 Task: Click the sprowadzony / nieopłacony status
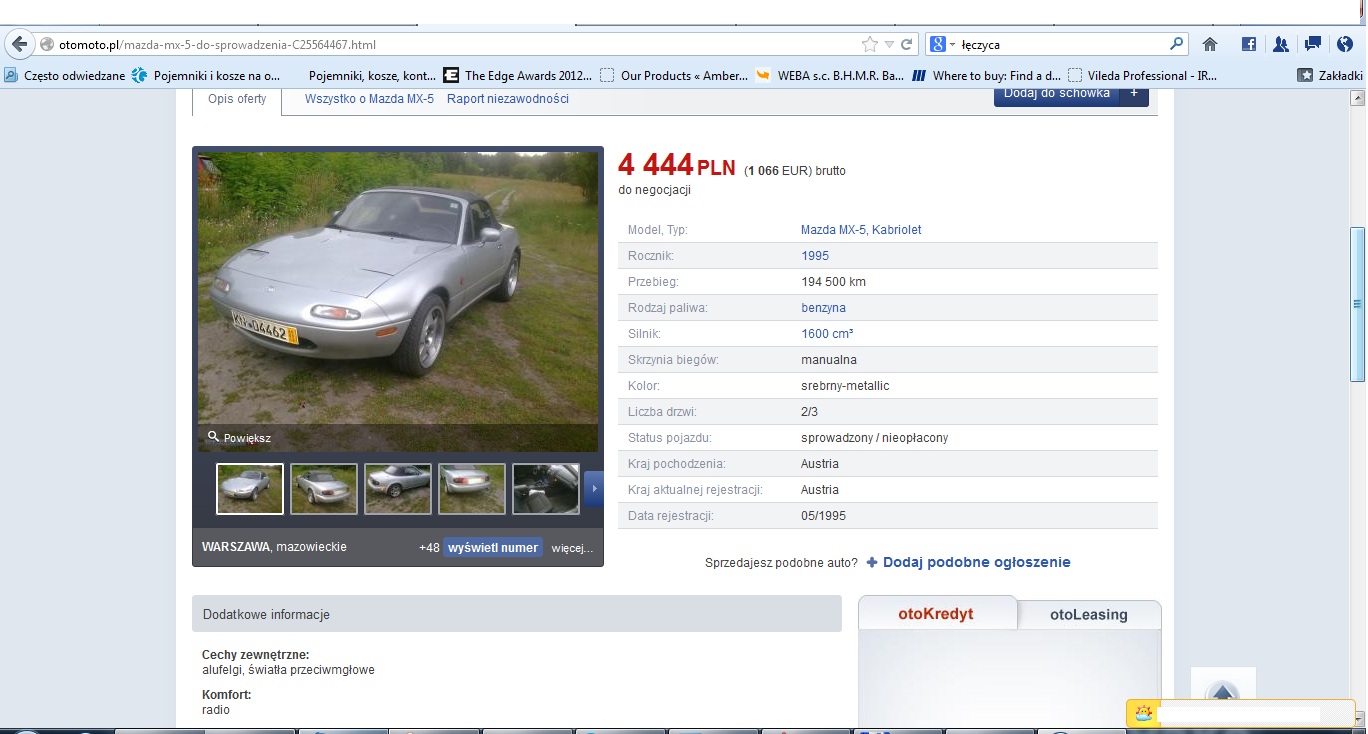[875, 438]
